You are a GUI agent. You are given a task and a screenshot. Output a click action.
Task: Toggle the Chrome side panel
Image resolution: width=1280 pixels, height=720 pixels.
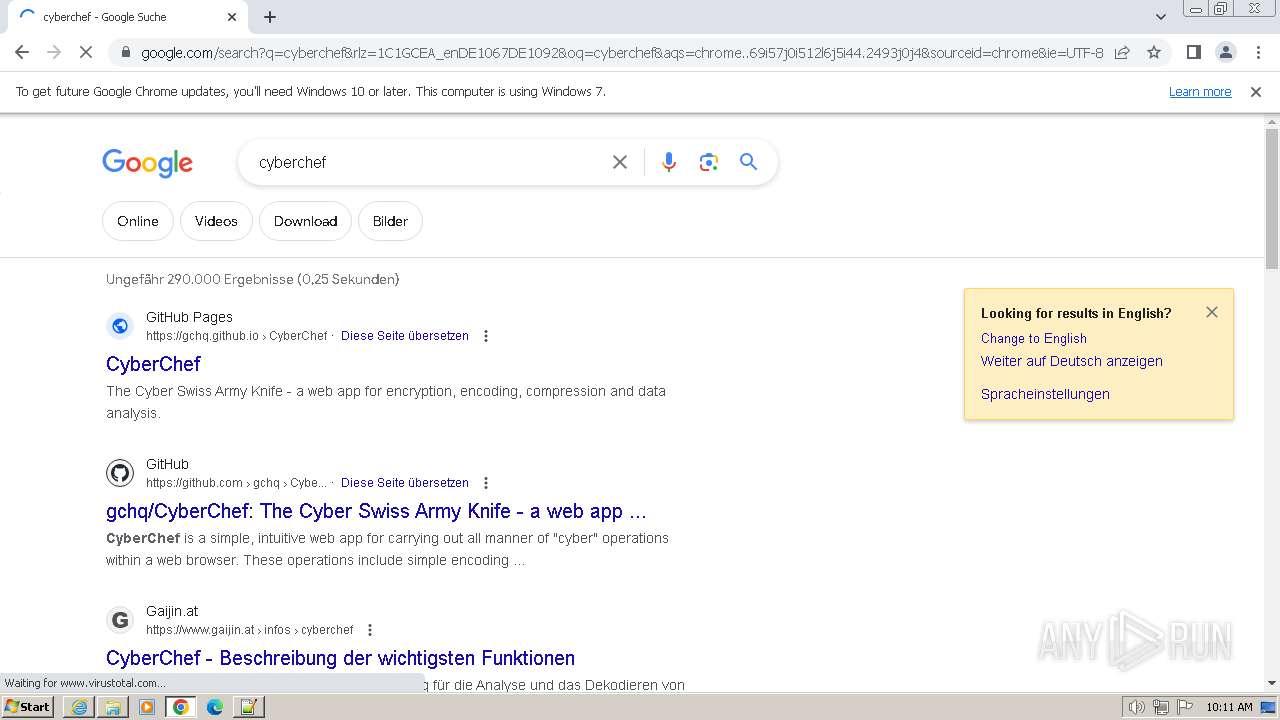pos(1193,52)
